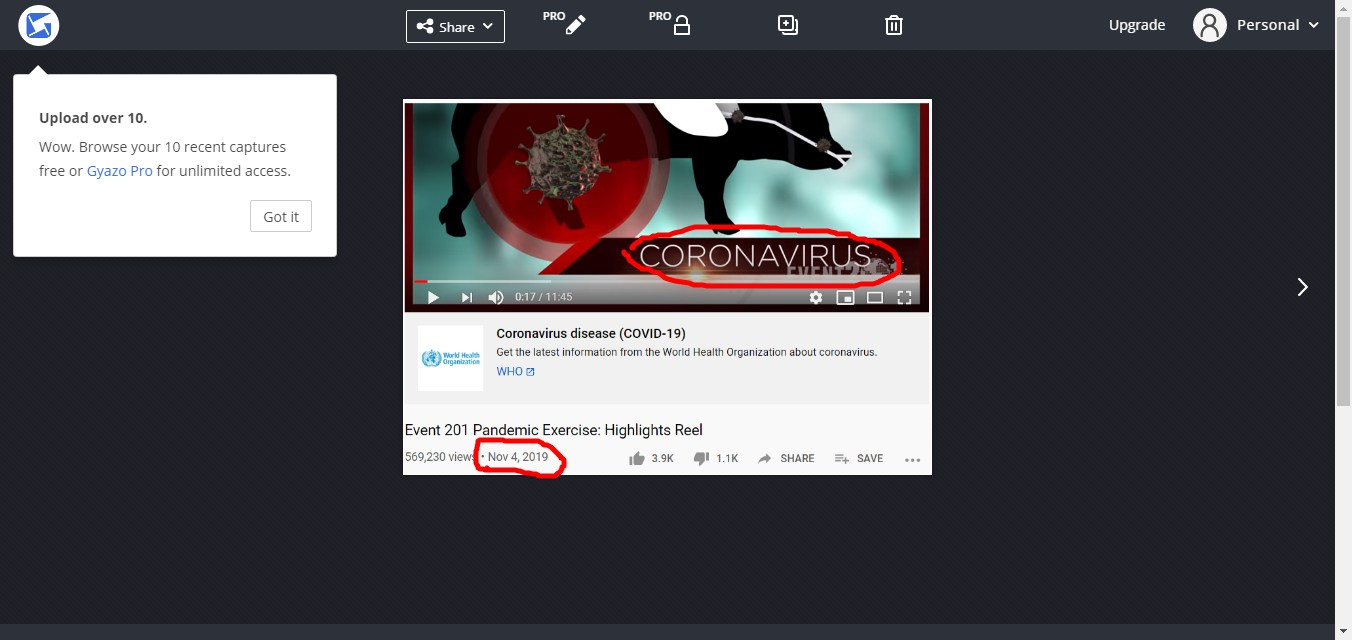Image resolution: width=1352 pixels, height=640 pixels.
Task: Open the Share dropdown
Action: (x=455, y=26)
